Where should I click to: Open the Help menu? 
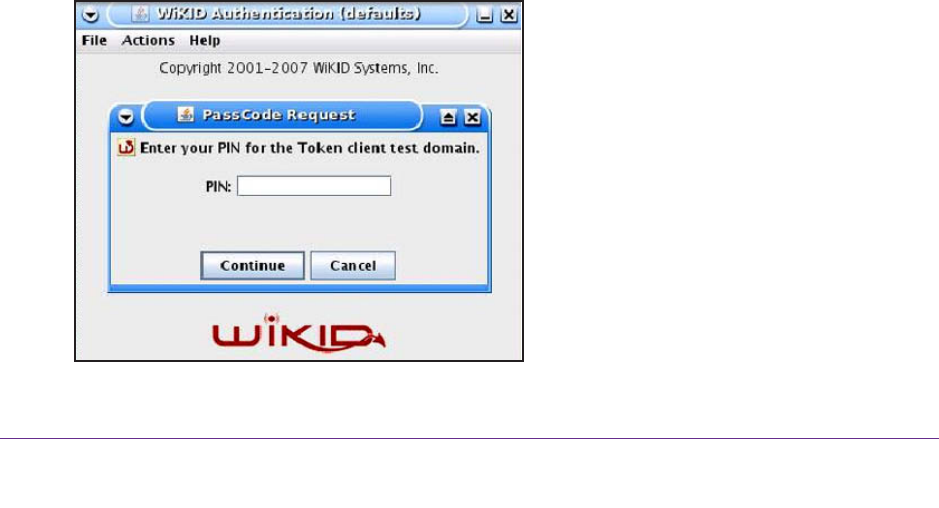coord(205,40)
